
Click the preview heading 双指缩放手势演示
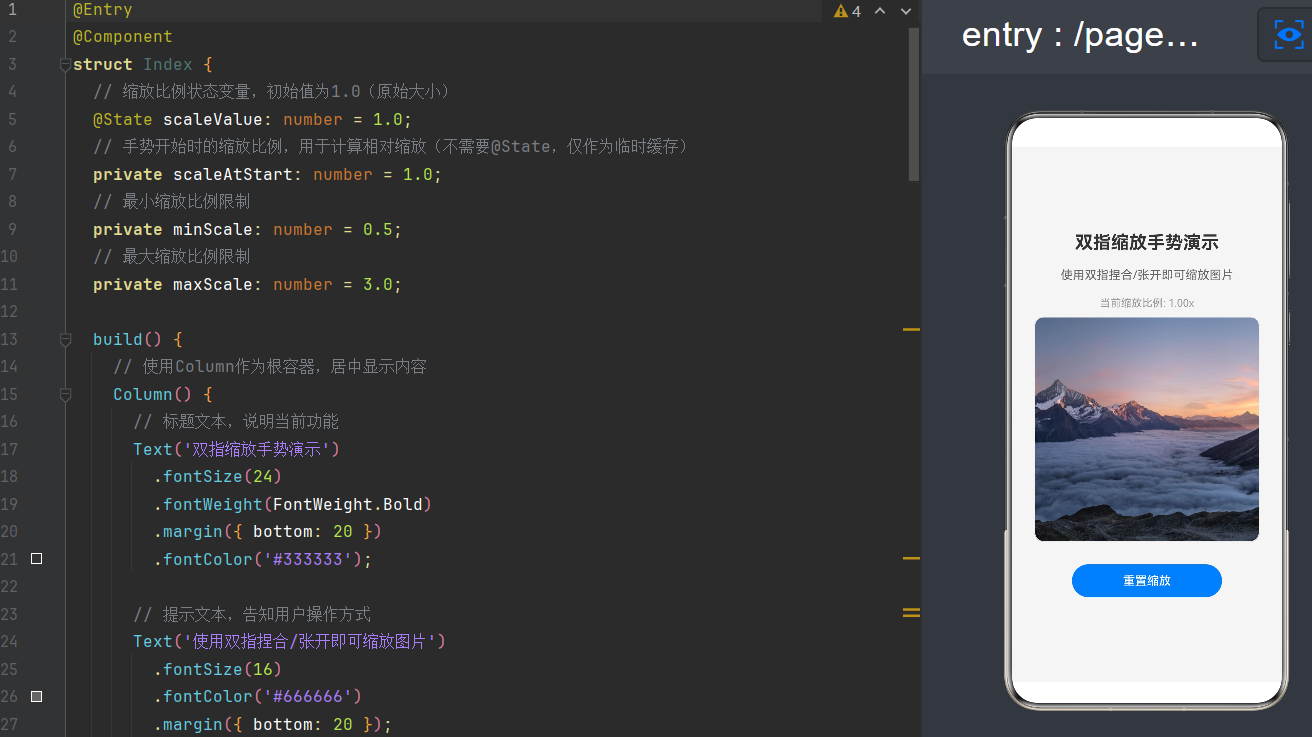(1147, 243)
